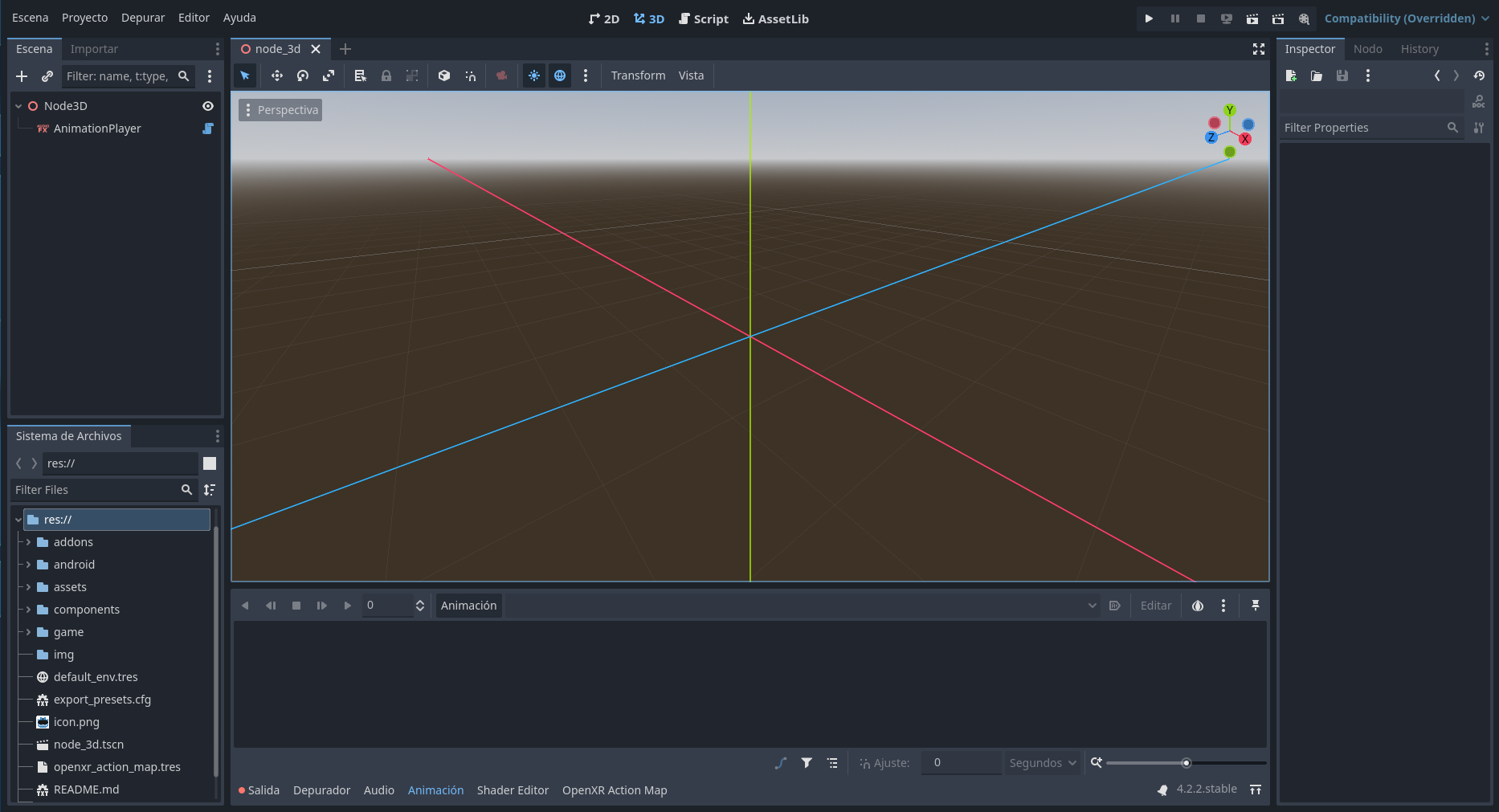Collapse the Node3D tree node
The width and height of the screenshot is (1499, 812).
click(x=18, y=106)
